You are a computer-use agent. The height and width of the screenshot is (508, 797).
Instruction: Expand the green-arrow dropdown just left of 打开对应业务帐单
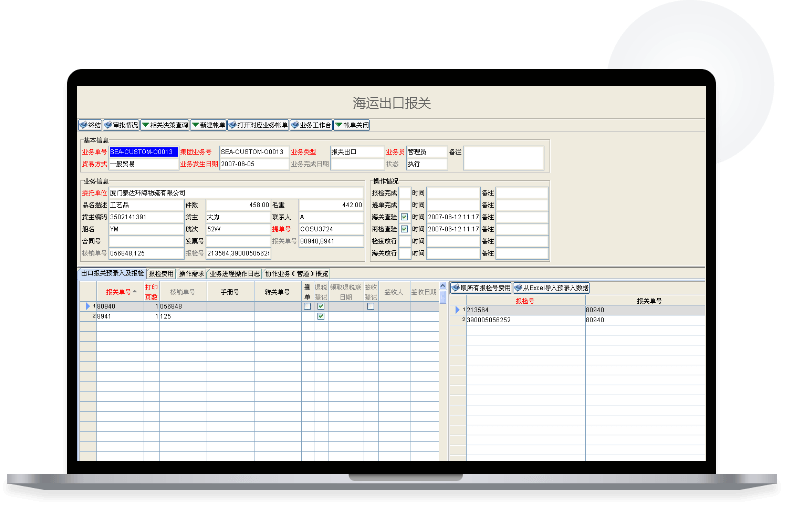coord(208,125)
